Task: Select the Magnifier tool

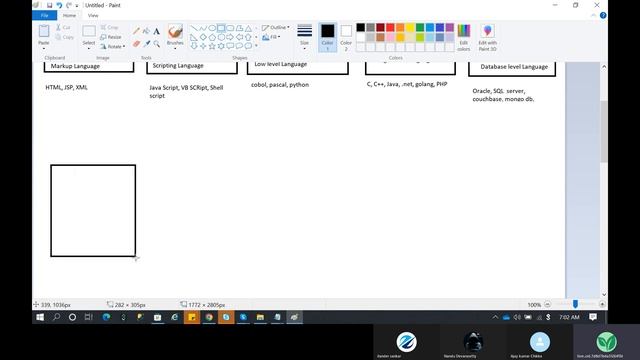Action: pyautogui.click(x=157, y=44)
